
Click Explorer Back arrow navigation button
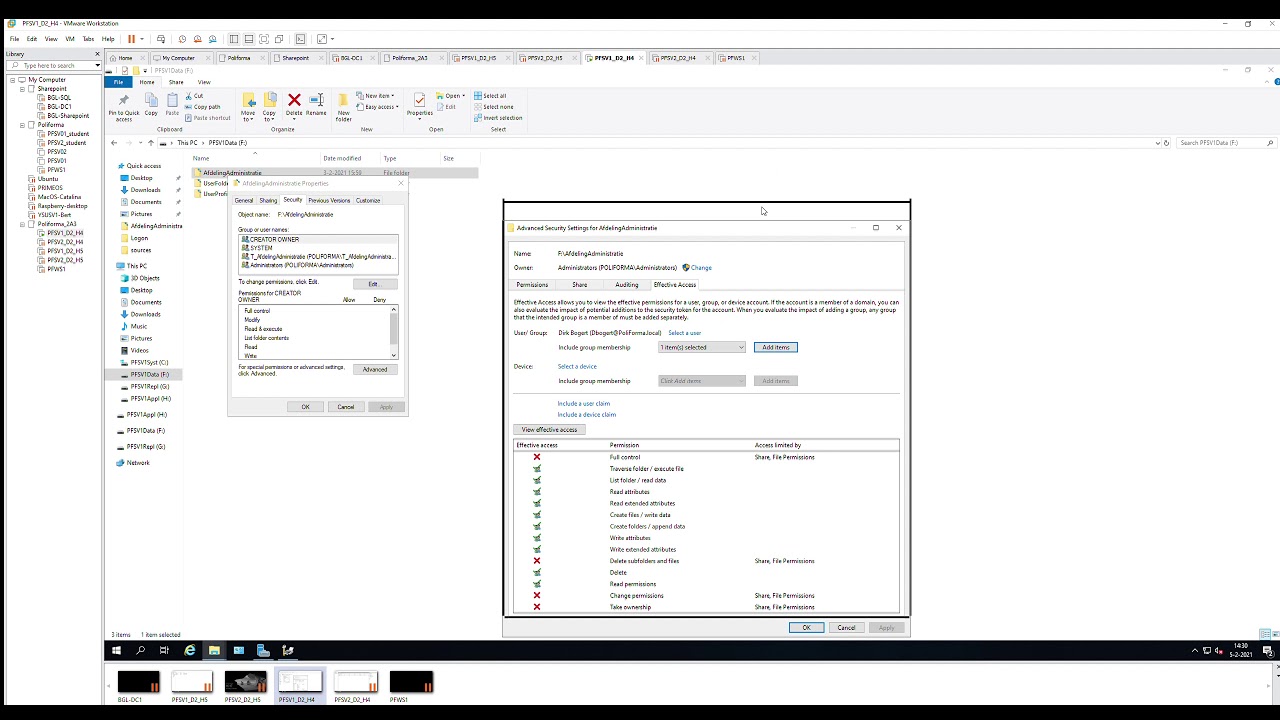tap(114, 143)
